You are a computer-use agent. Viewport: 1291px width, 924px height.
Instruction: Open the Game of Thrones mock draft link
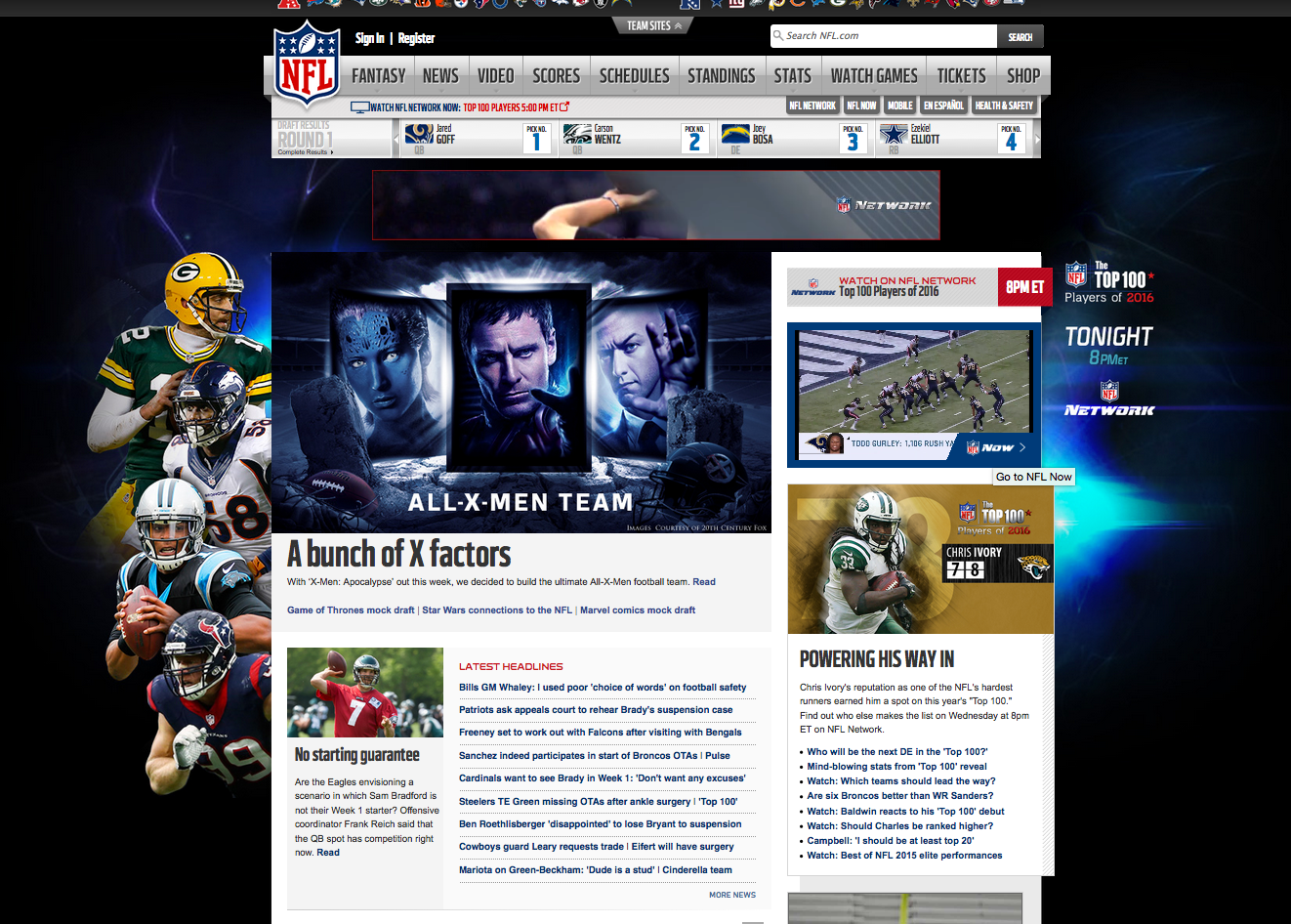click(x=351, y=610)
